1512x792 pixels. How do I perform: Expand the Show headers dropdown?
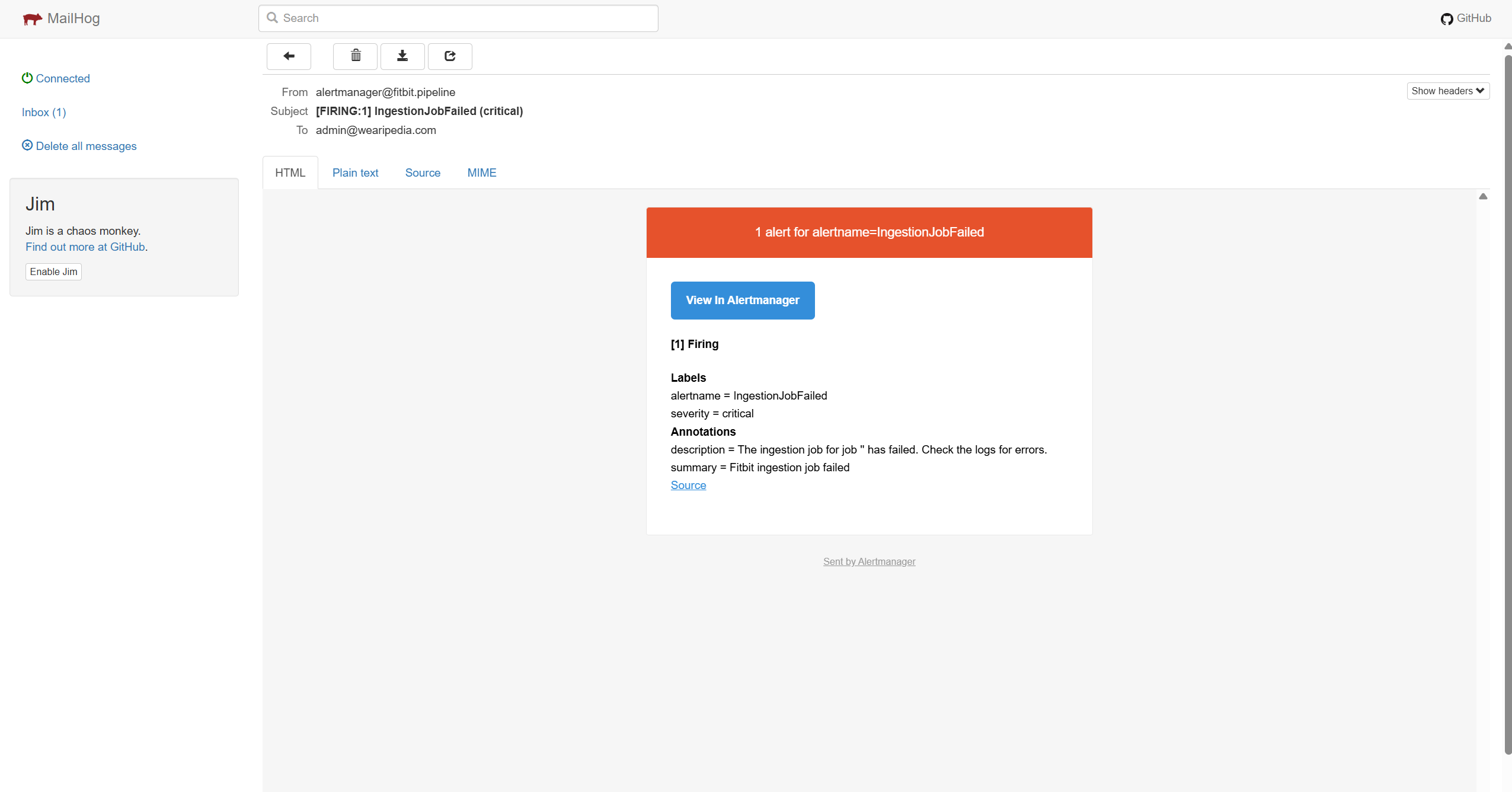(x=1447, y=91)
